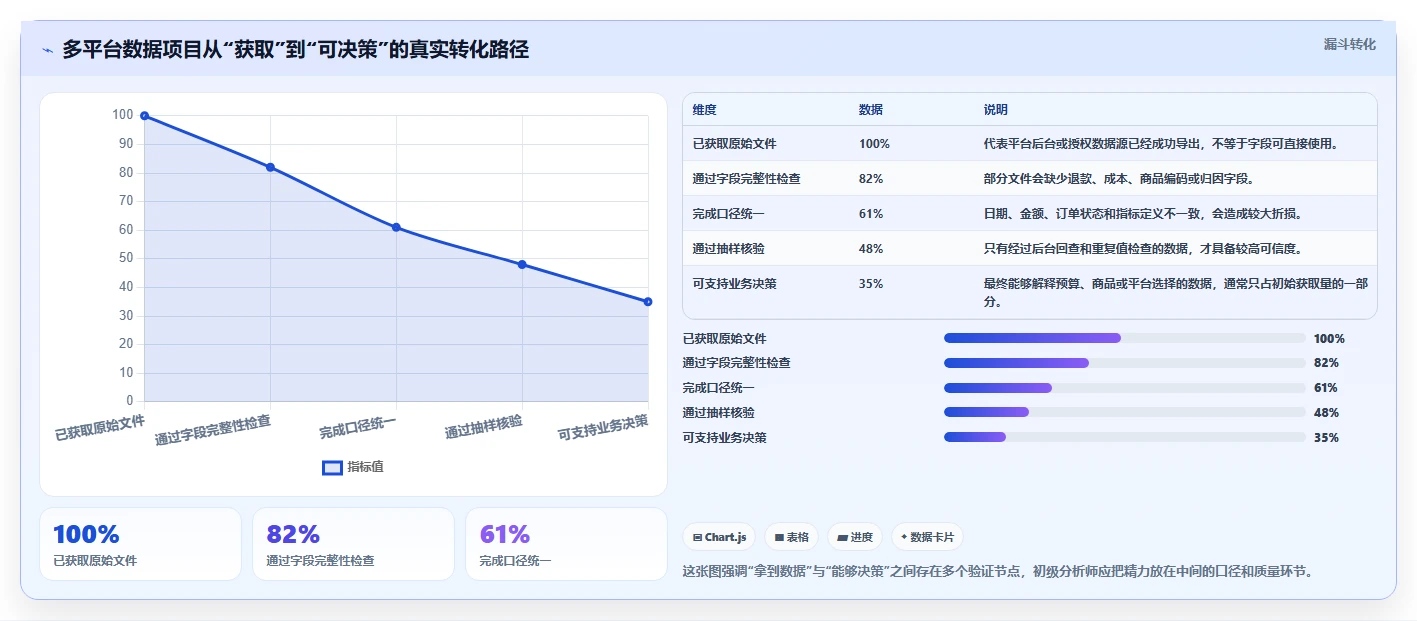Select the 100% 已获取原始文件 data card
Screen dimensions: 1417x621
(x=140, y=544)
